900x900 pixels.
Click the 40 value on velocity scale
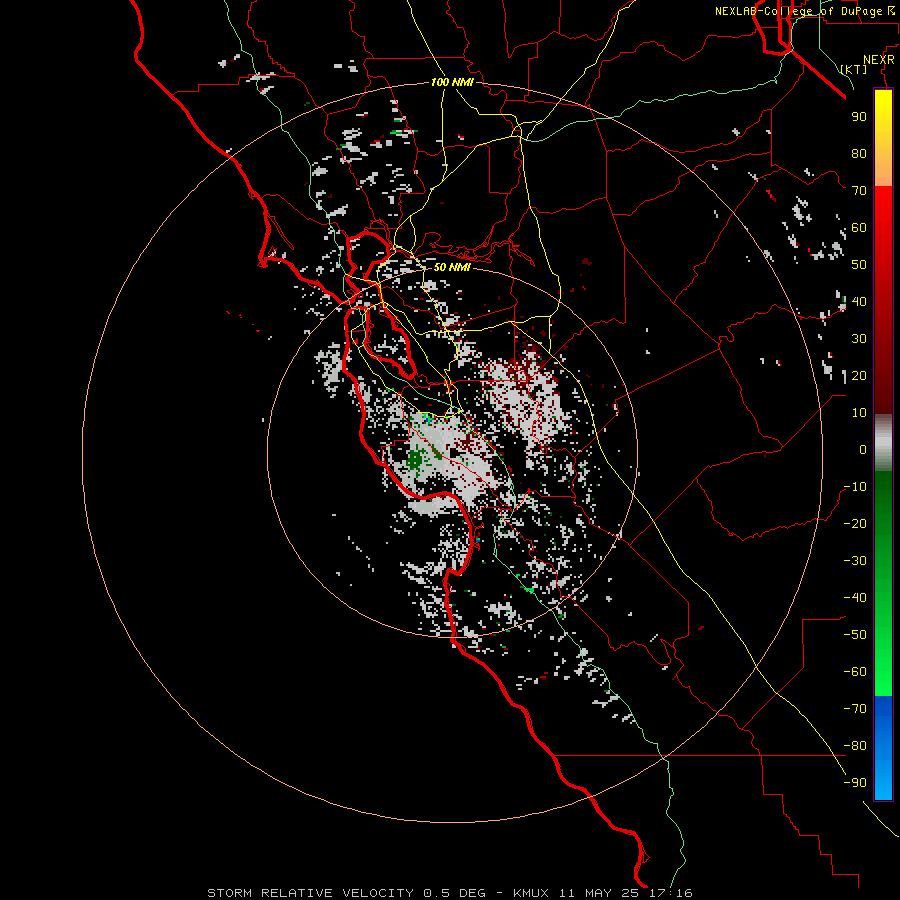(x=859, y=301)
